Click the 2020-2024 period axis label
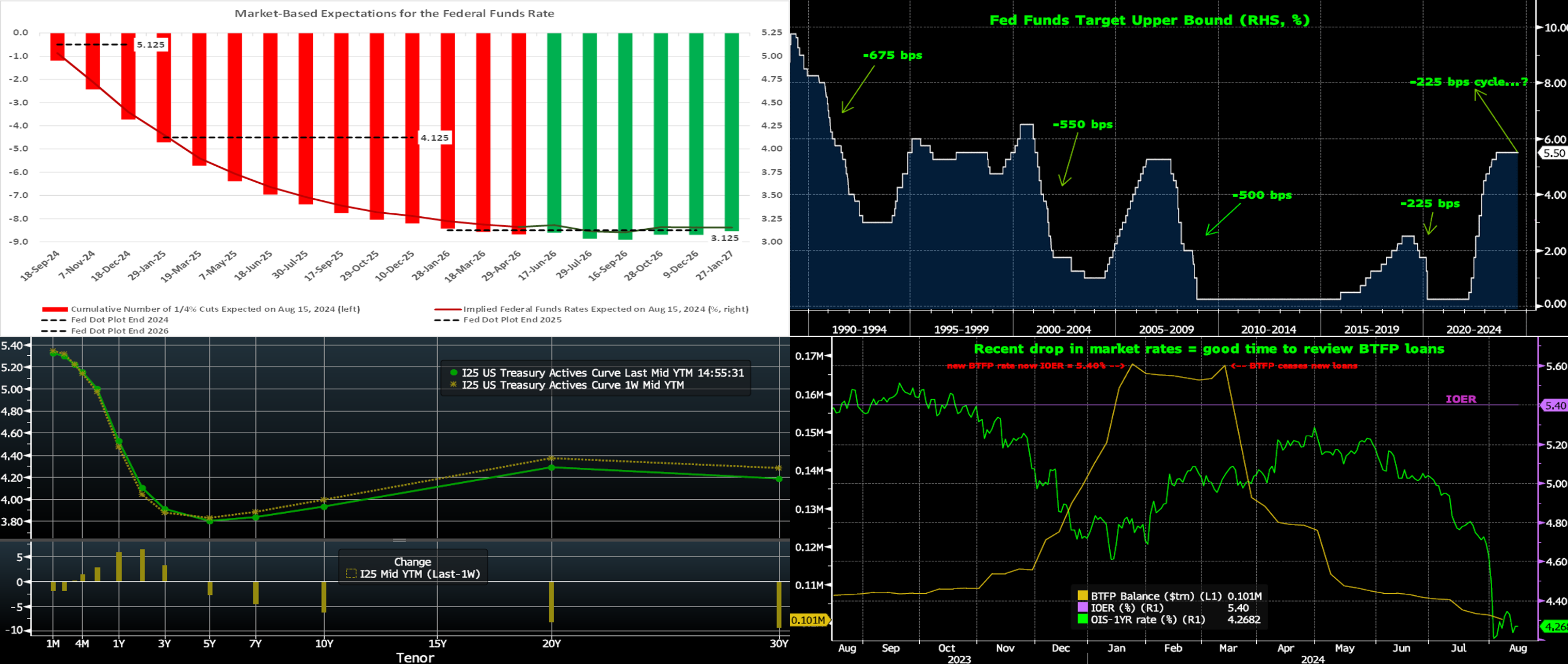This screenshot has width=1568, height=664. point(1474,329)
